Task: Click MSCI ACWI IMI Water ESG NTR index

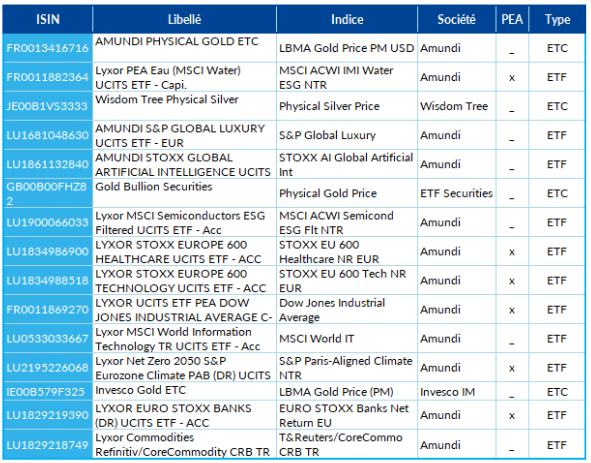Action: click(x=336, y=78)
